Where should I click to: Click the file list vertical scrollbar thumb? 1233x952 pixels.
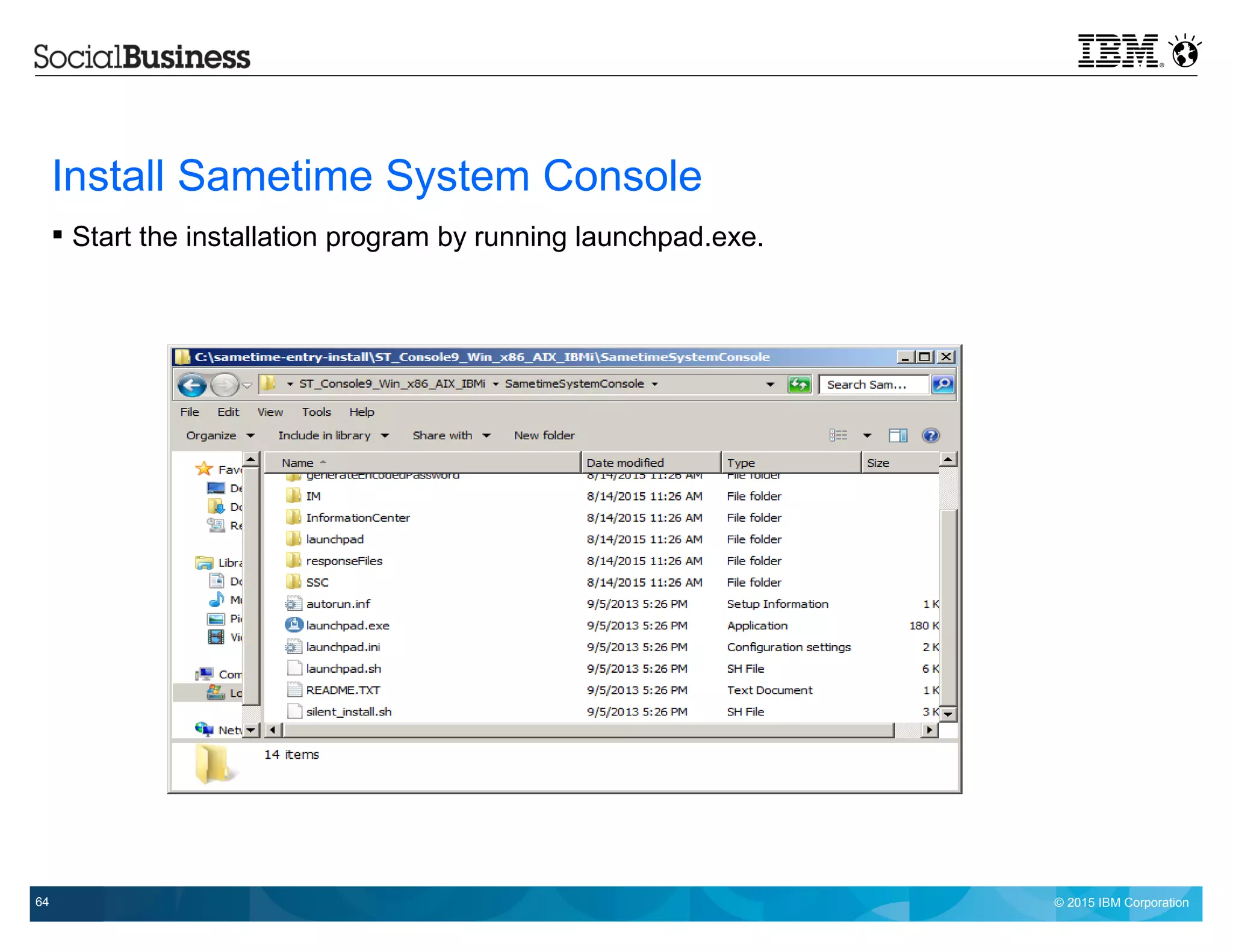pyautogui.click(x=948, y=607)
